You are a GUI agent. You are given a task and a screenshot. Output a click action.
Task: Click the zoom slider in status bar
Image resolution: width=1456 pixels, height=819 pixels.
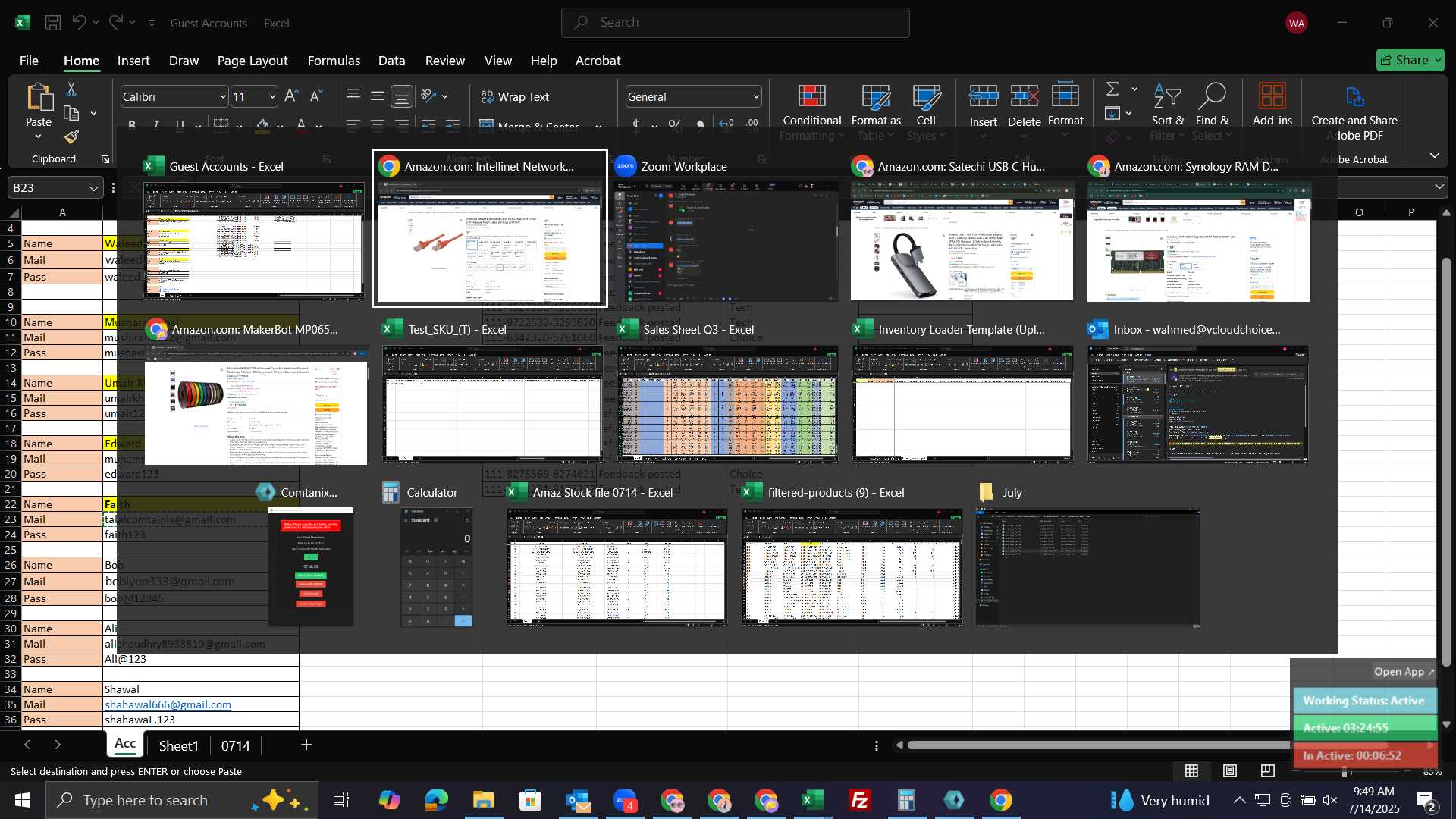(1345, 771)
